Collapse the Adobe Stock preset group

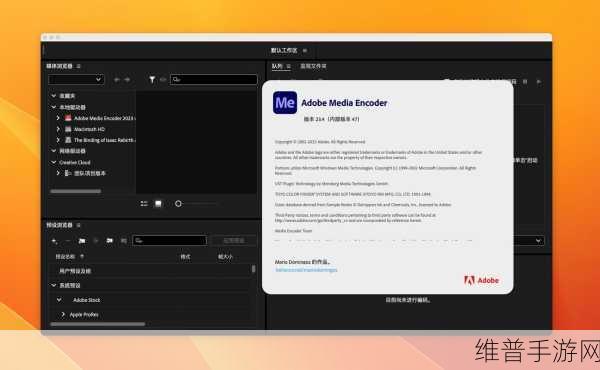[59, 300]
